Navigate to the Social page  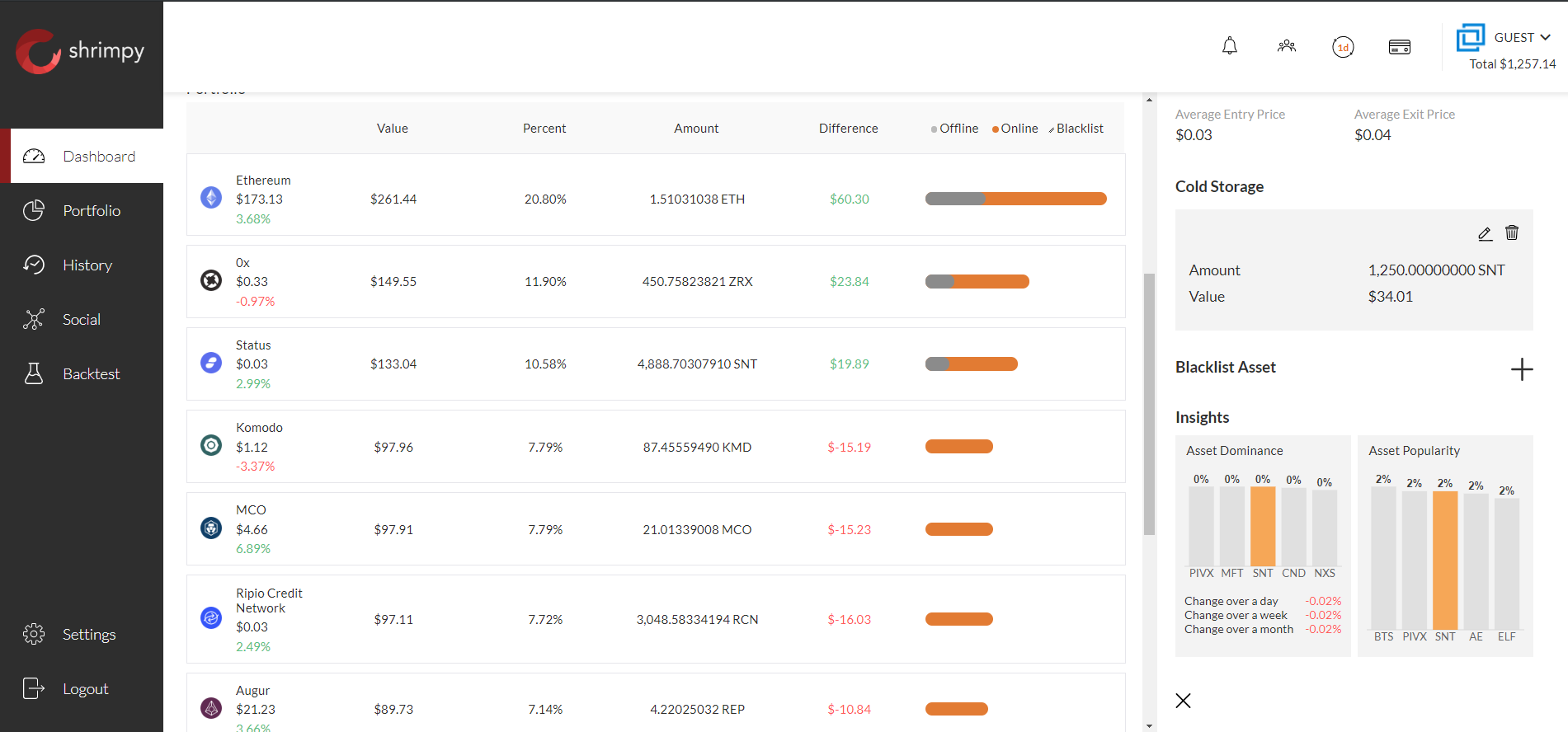click(x=82, y=319)
